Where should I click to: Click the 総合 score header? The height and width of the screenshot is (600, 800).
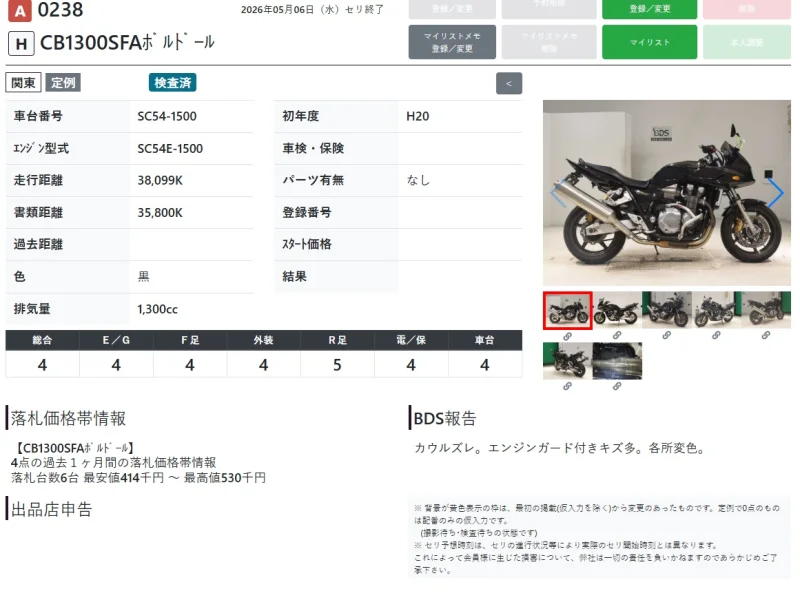[42, 340]
